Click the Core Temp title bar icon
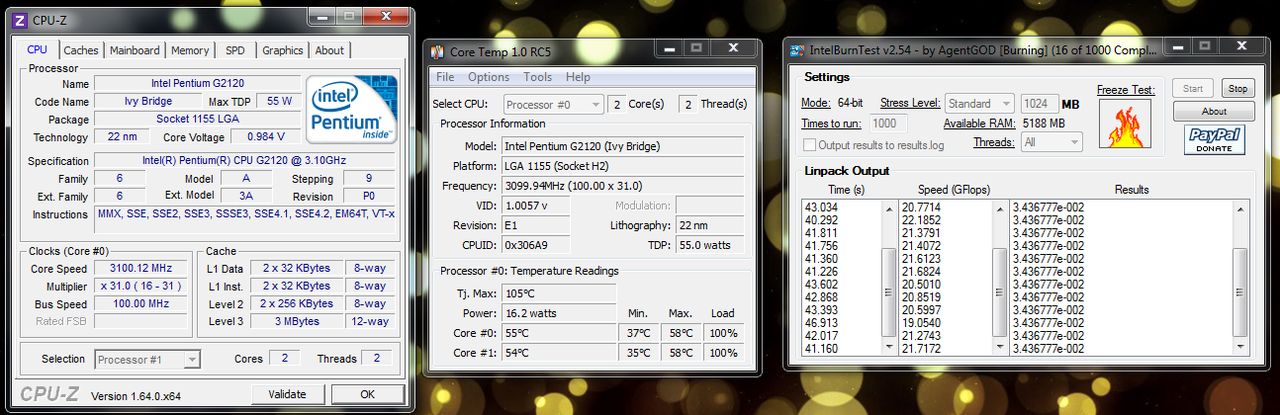The width and height of the screenshot is (1280, 415). click(438, 50)
